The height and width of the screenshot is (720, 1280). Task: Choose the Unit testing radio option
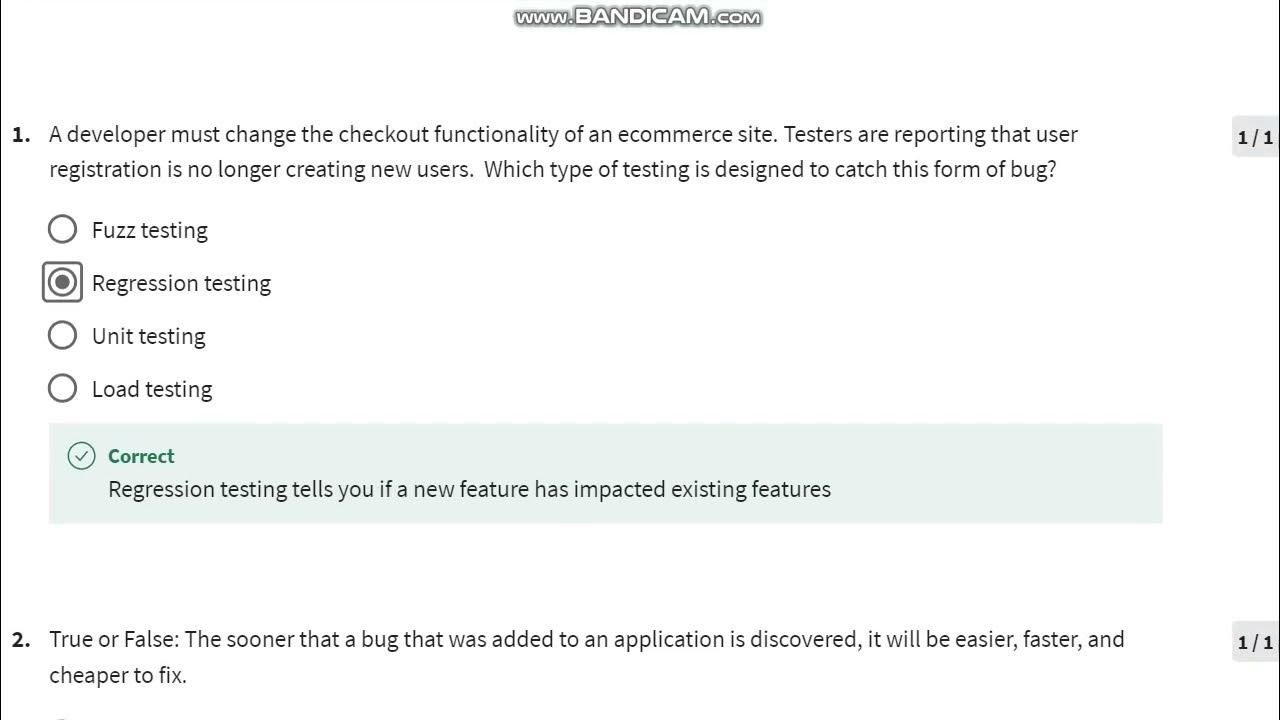[x=62, y=336]
